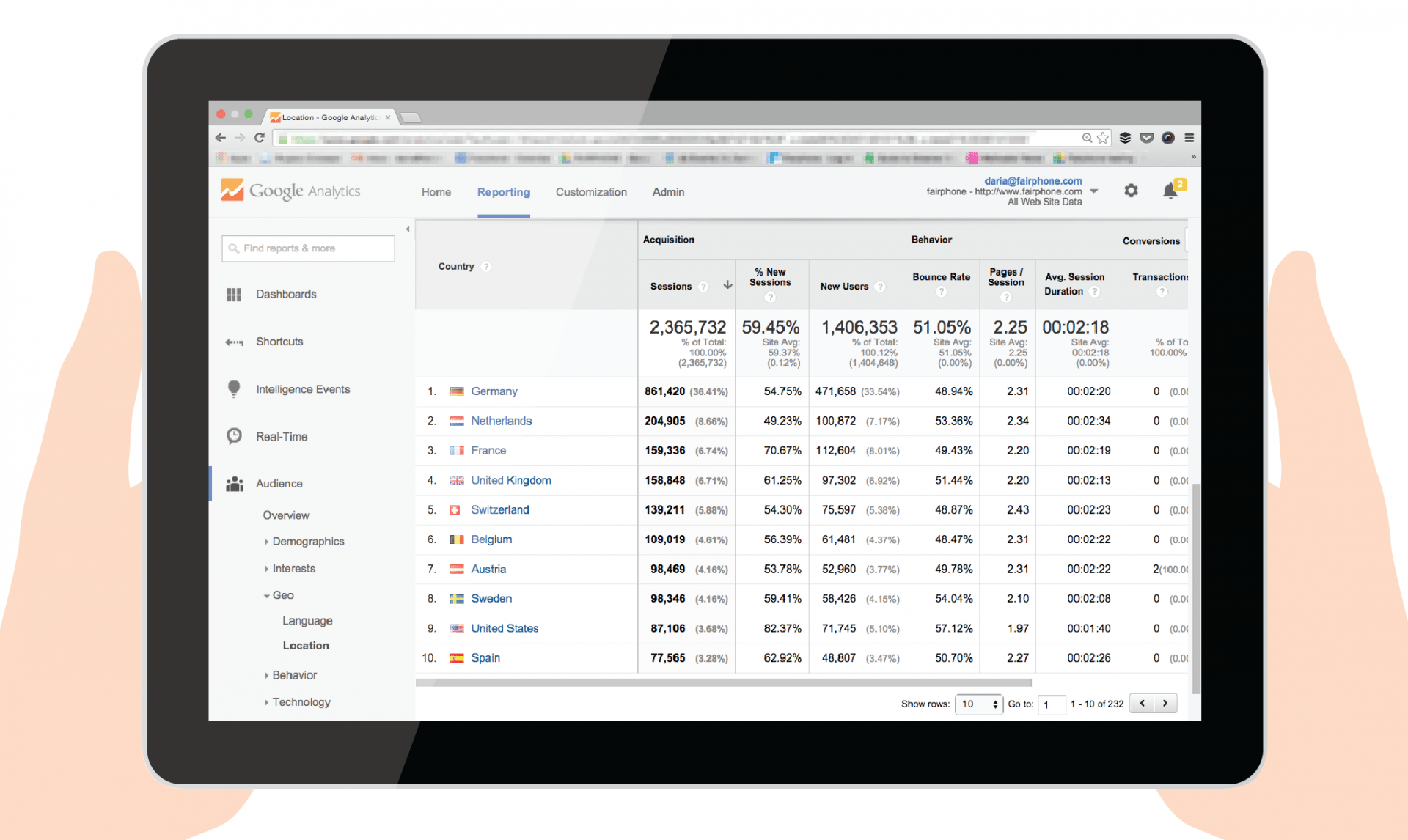This screenshot has height=840, width=1408.
Task: Click the Shortcuts arrow icon
Action: (x=234, y=342)
